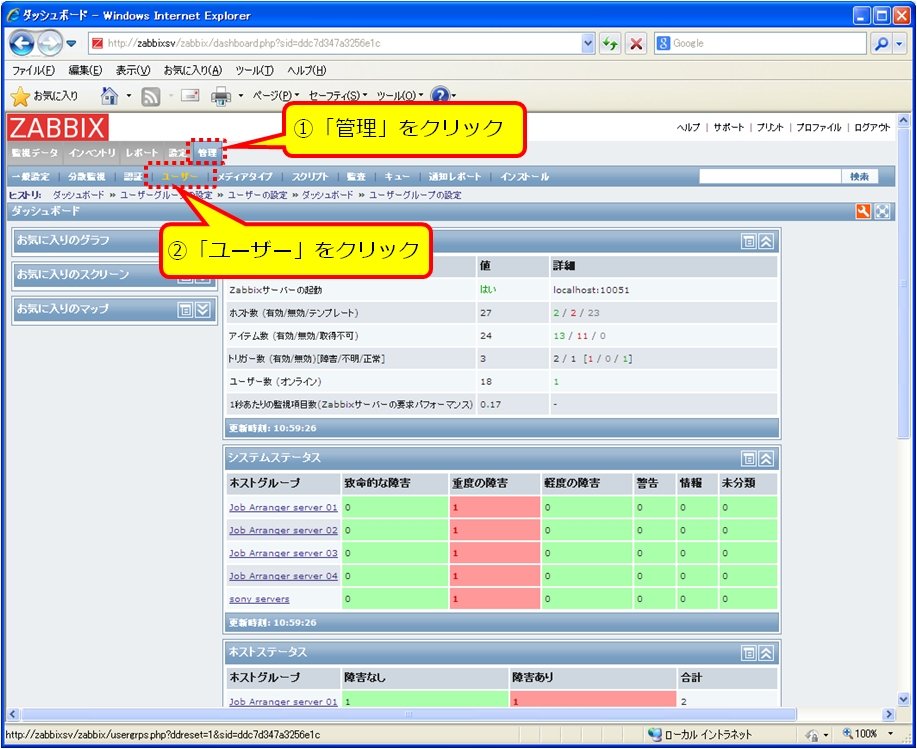Click the blue help question mark icon
Screen dimensions: 917x749
(440, 95)
